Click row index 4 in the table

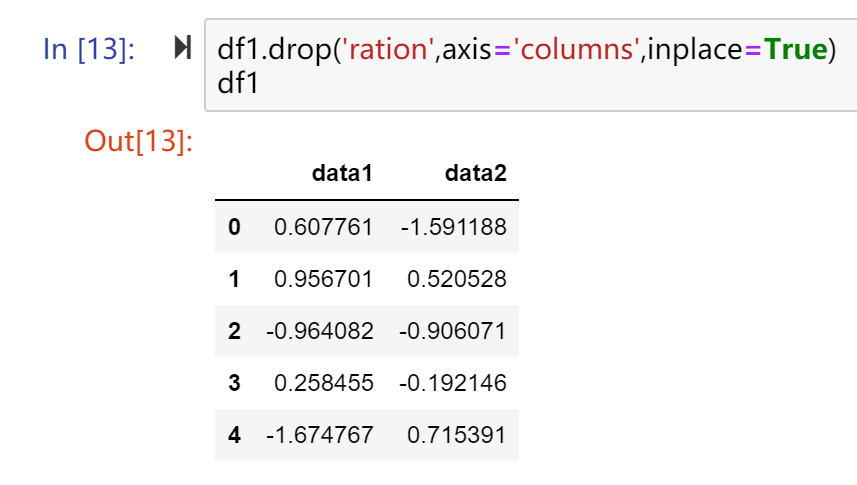pos(234,435)
